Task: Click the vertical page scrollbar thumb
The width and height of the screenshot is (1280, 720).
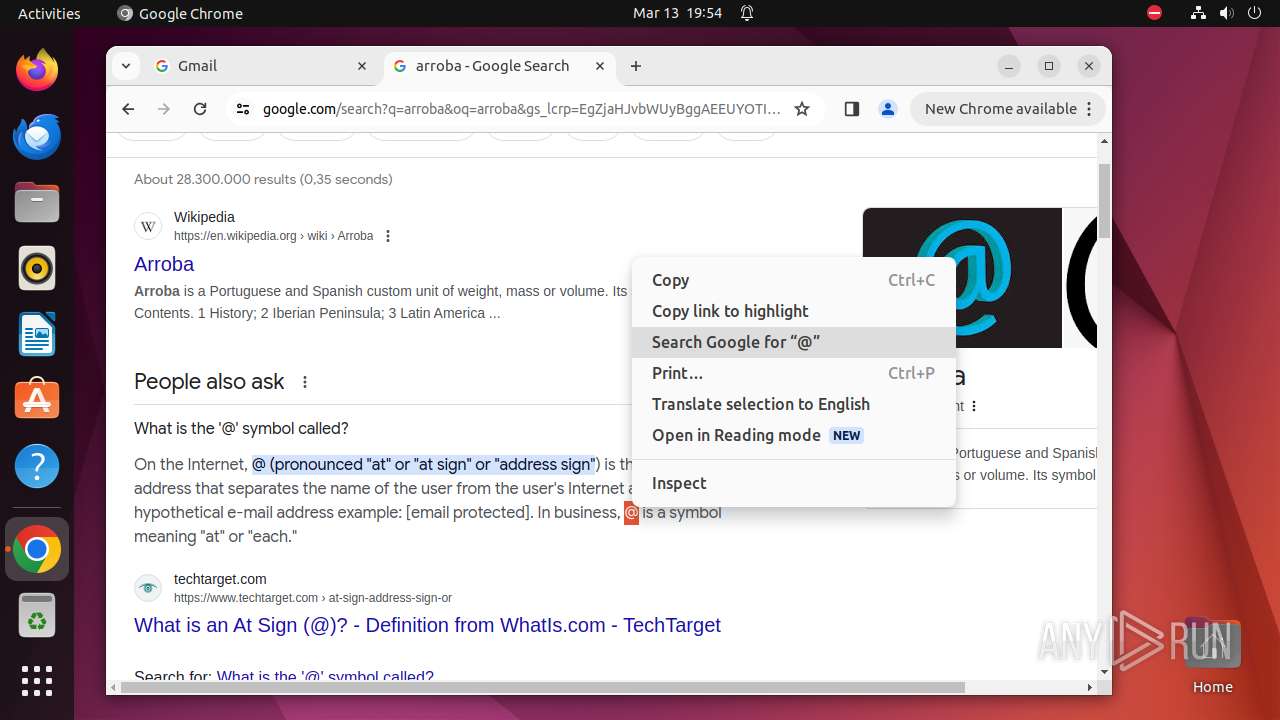Action: pos(1104,200)
